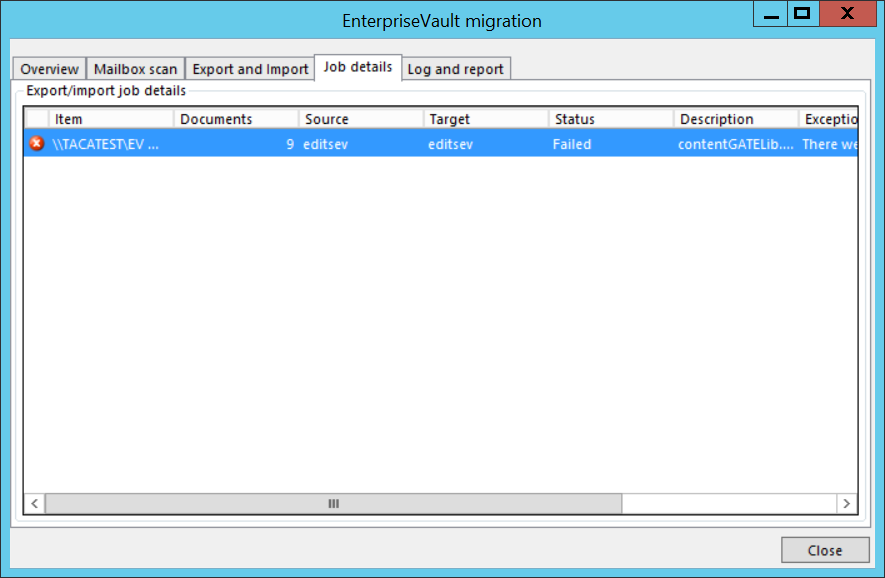Sort by the Documents column header
Screen dimensions: 885x578
(x=236, y=119)
